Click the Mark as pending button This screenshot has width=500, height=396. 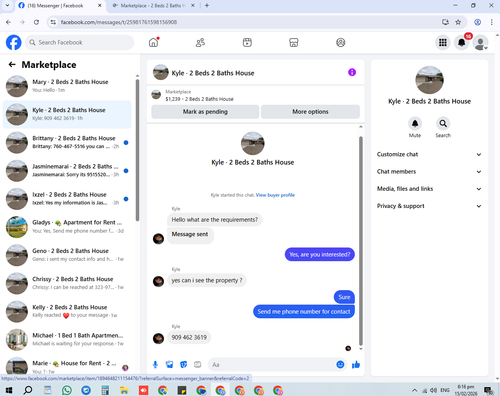pyautogui.click(x=205, y=112)
